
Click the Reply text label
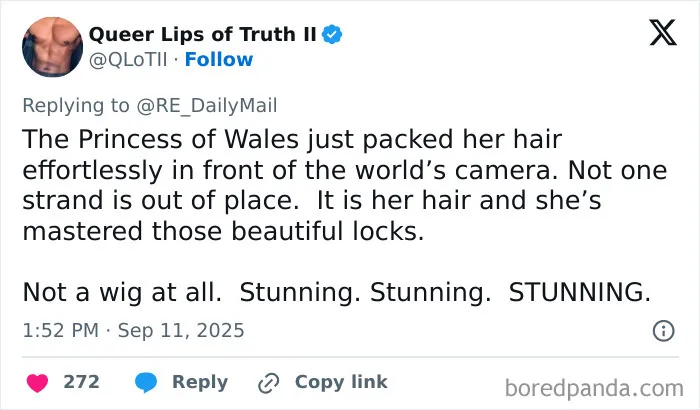tap(200, 382)
